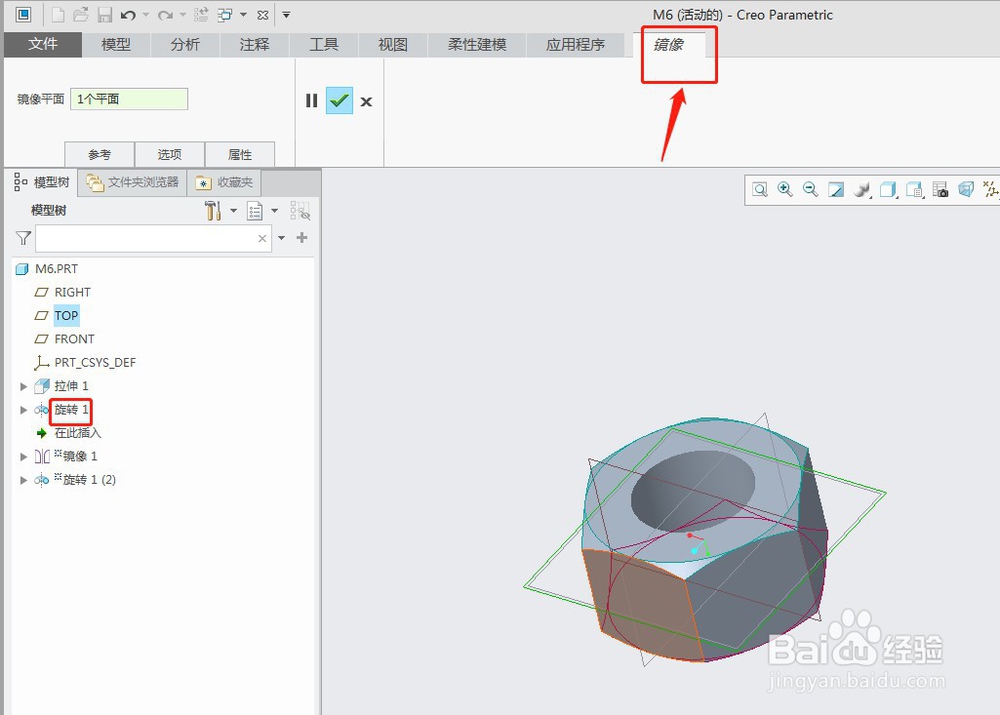This screenshot has height=715, width=1000.
Task: Switch to 文件夹浏览器 tab
Action: pos(133,182)
